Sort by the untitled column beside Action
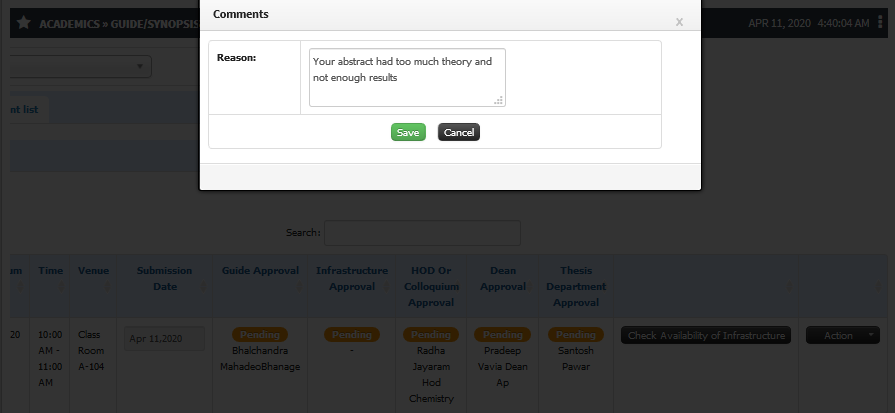This screenshot has height=413, width=895. 706,286
